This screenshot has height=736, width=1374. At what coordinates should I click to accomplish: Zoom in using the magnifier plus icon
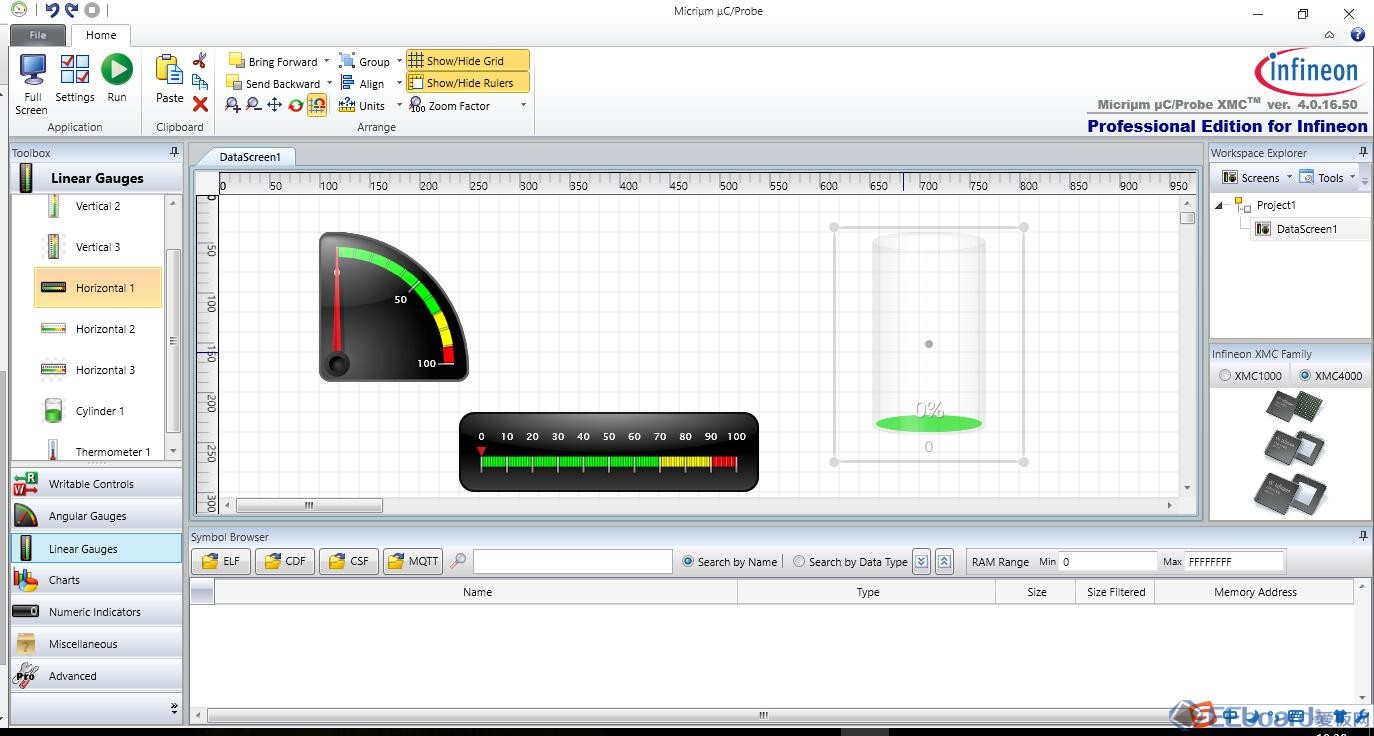(233, 105)
